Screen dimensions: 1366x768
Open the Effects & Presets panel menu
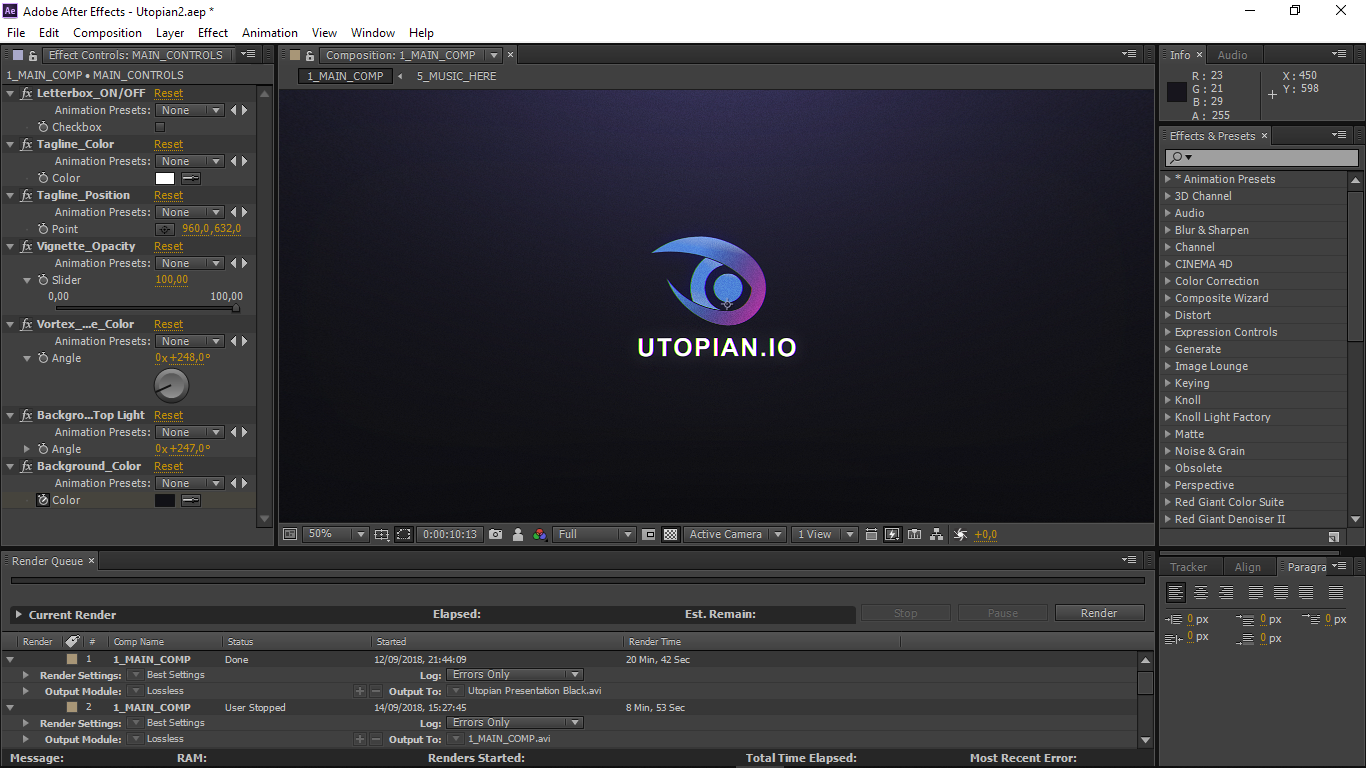pos(1339,136)
